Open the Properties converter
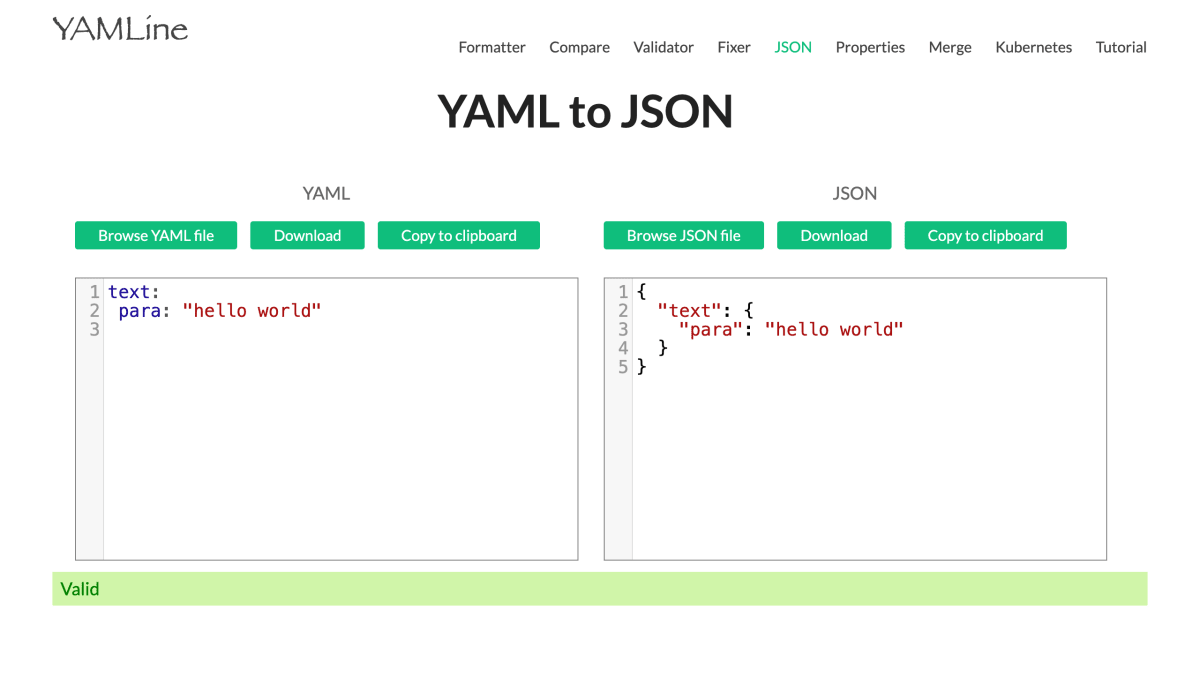Image resolution: width=1200 pixels, height=675 pixels. (870, 47)
